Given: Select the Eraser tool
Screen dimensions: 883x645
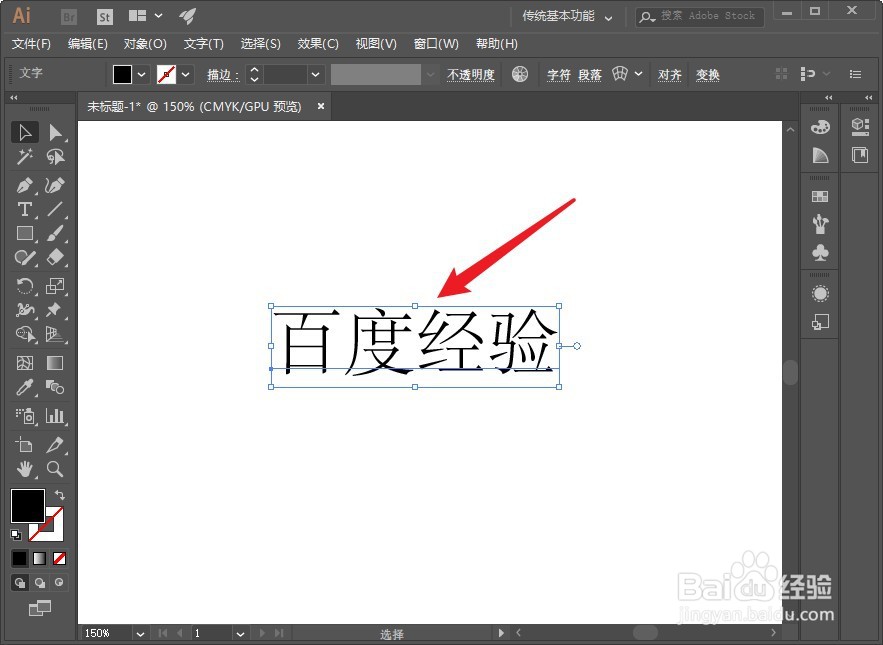Looking at the screenshot, I should (55, 257).
